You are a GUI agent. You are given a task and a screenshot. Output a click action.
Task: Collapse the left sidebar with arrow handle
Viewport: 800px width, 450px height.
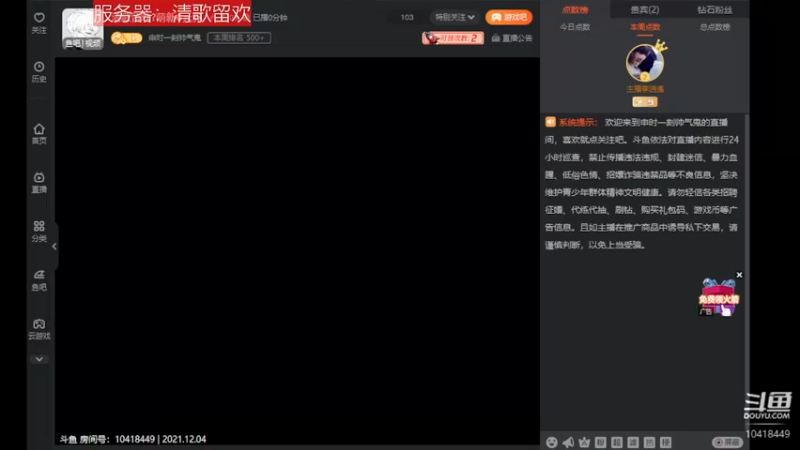tap(54, 246)
